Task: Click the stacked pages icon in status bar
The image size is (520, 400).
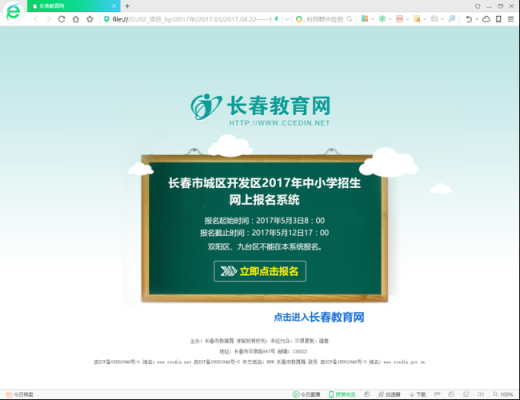Action: [451, 394]
